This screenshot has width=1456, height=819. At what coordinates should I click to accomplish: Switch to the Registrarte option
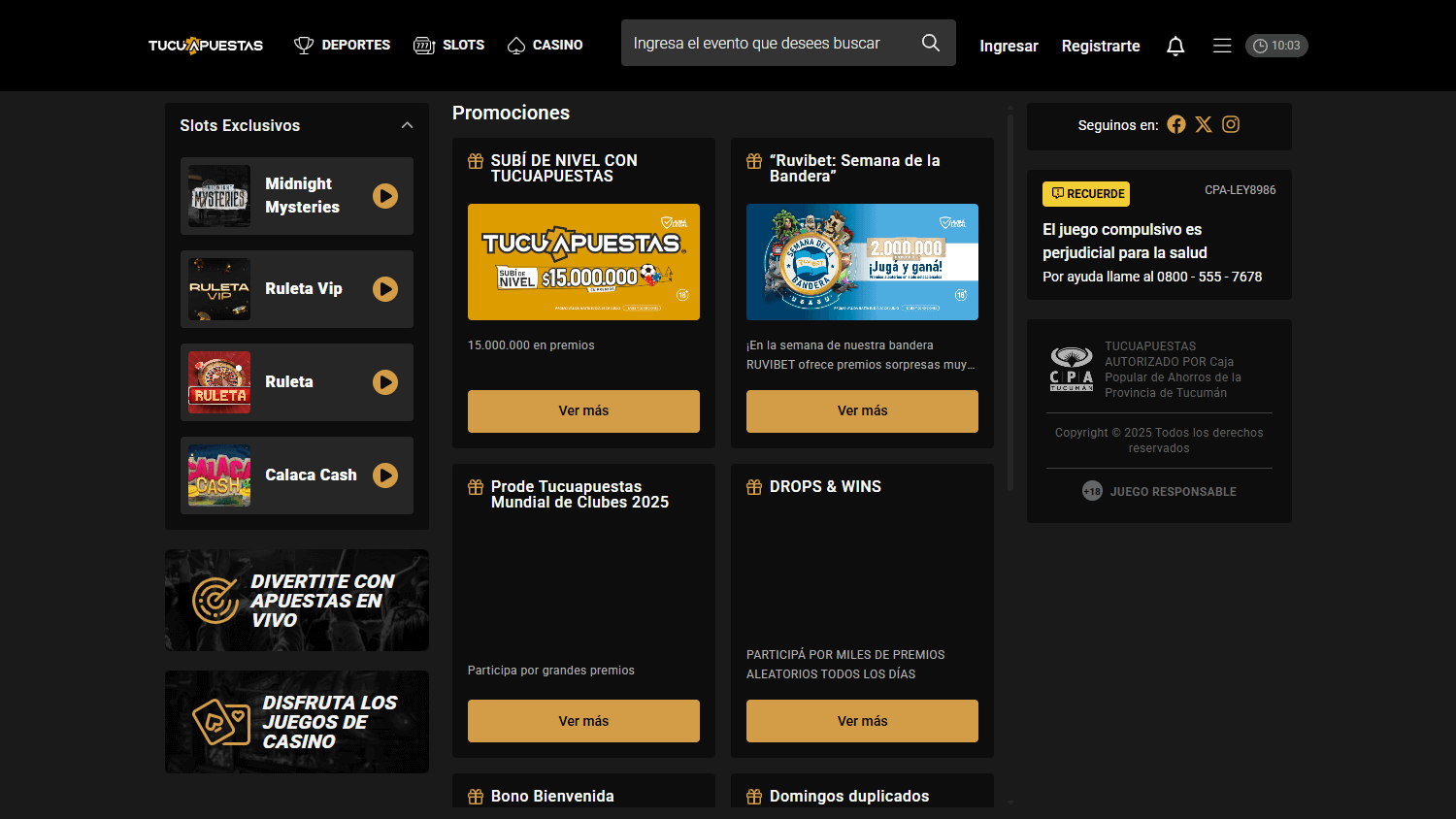tap(1101, 46)
